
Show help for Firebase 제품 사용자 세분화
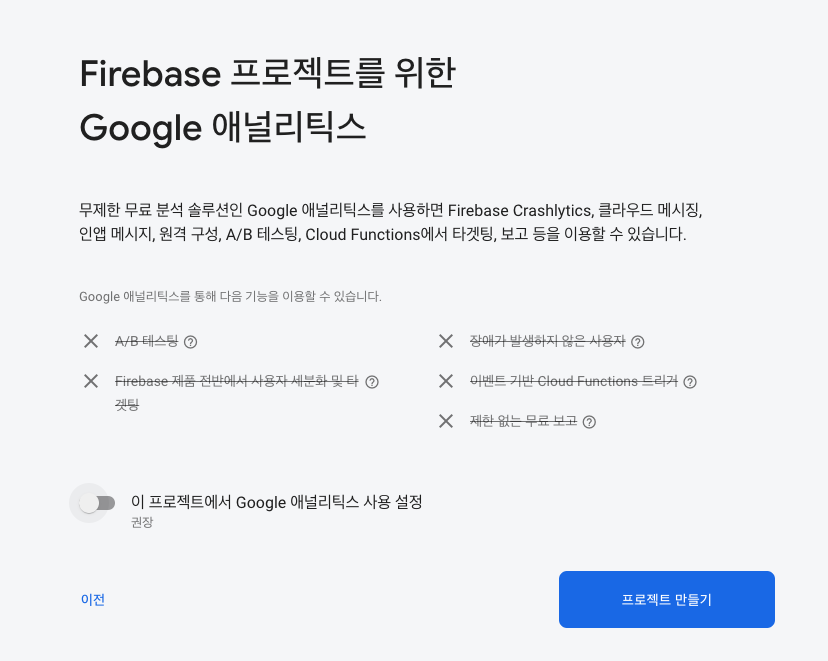coord(372,382)
